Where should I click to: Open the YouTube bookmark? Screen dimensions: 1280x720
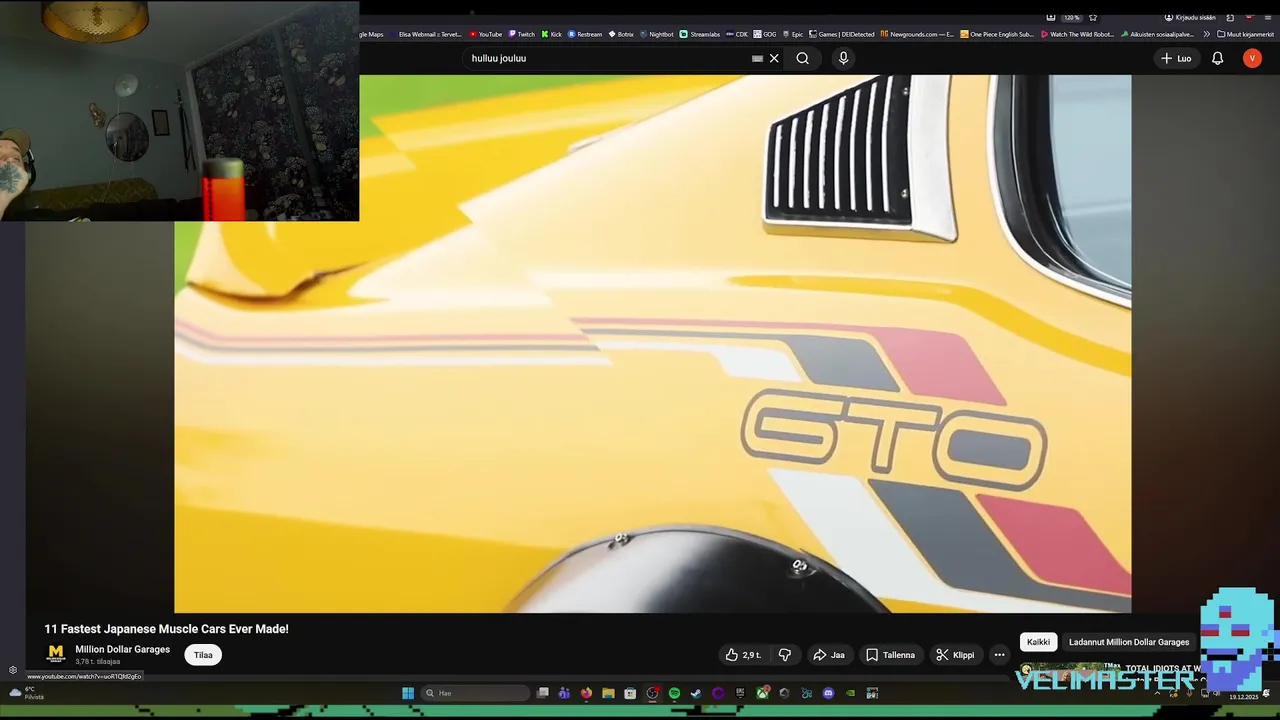486,34
